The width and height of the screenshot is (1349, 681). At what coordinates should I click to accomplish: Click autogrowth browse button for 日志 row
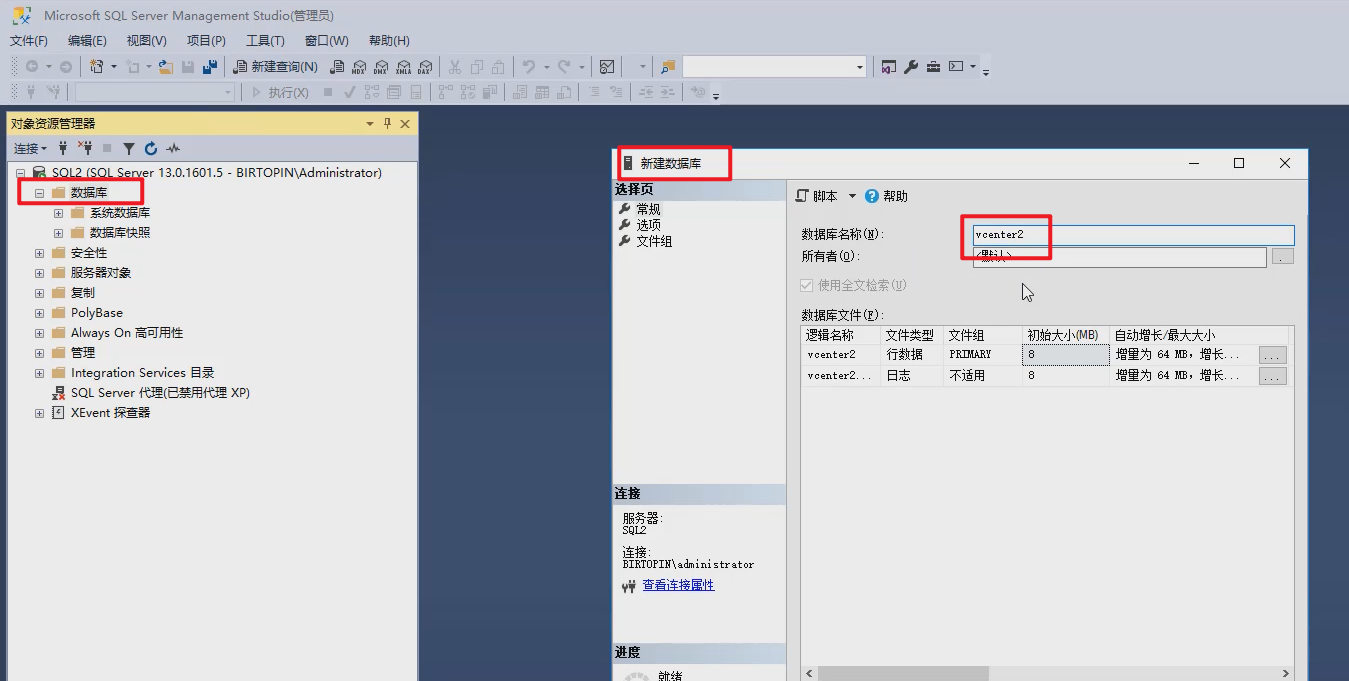click(1272, 376)
